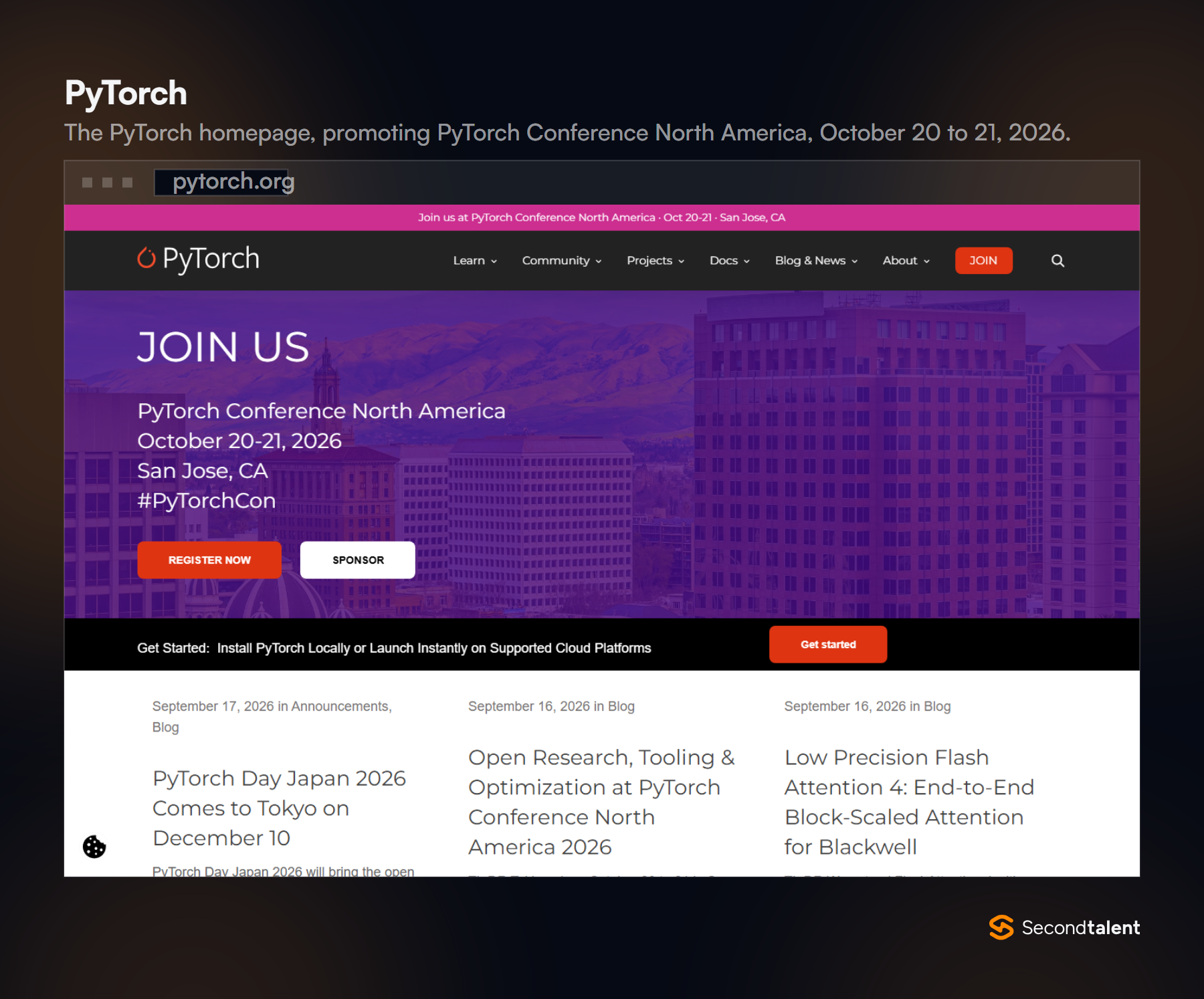
Task: Click 'September 17, 2026 in Announcements' text
Action: click(272, 706)
